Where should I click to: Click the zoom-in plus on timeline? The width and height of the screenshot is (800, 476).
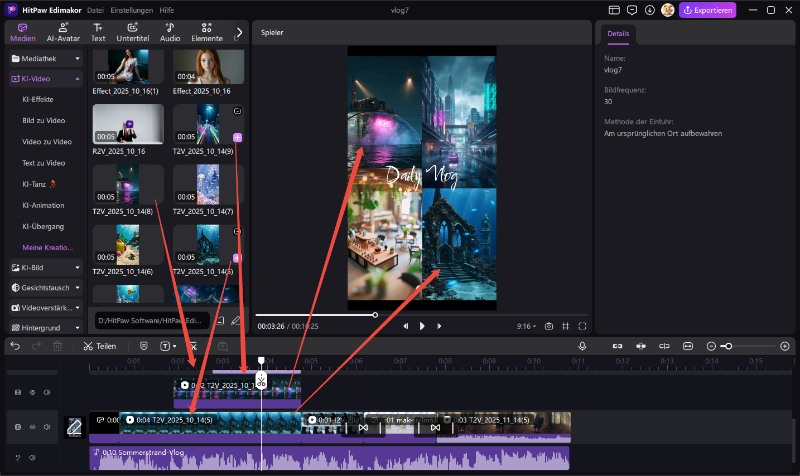[x=785, y=346]
